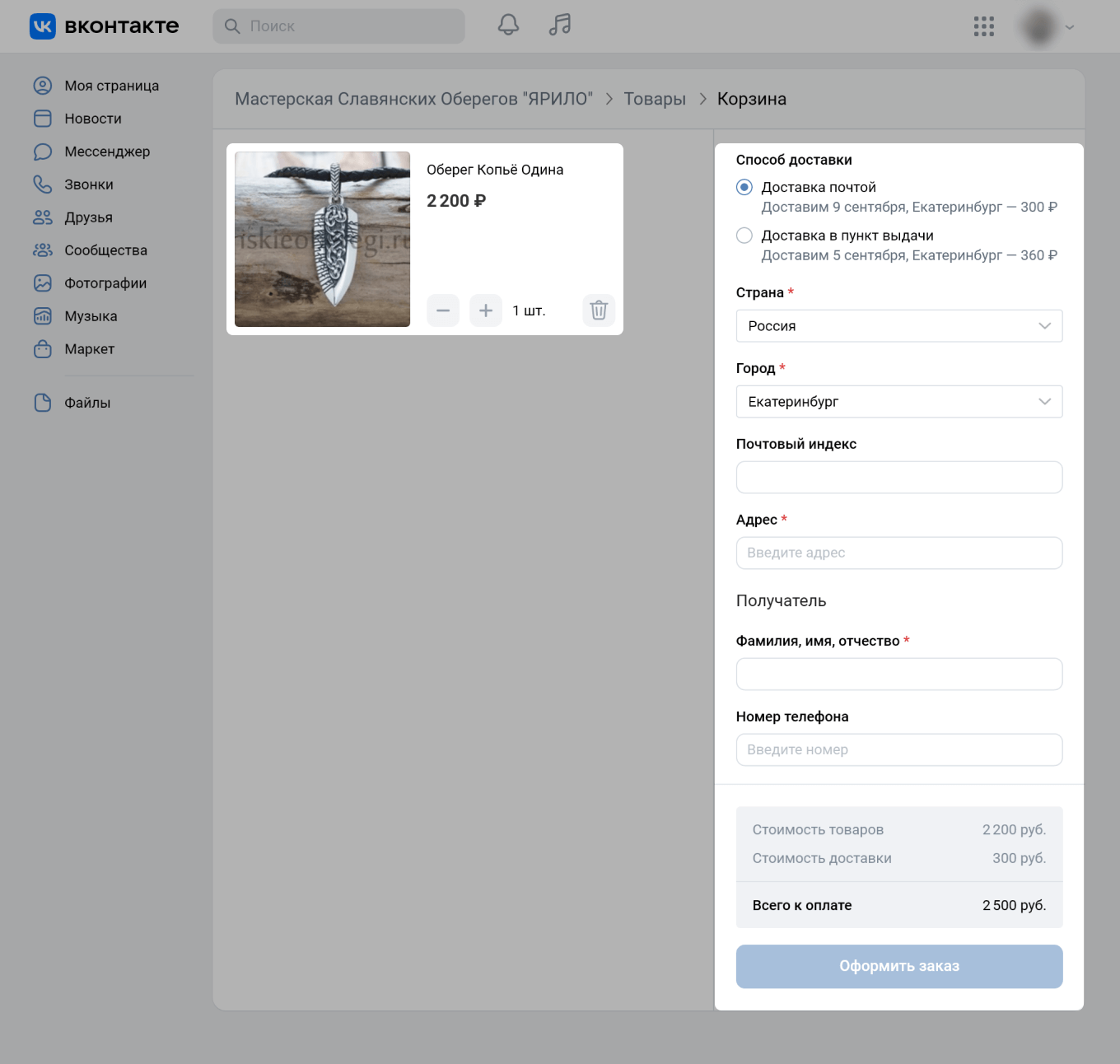Open the music player icon
This screenshot has width=1120, height=1064.
point(560,26)
